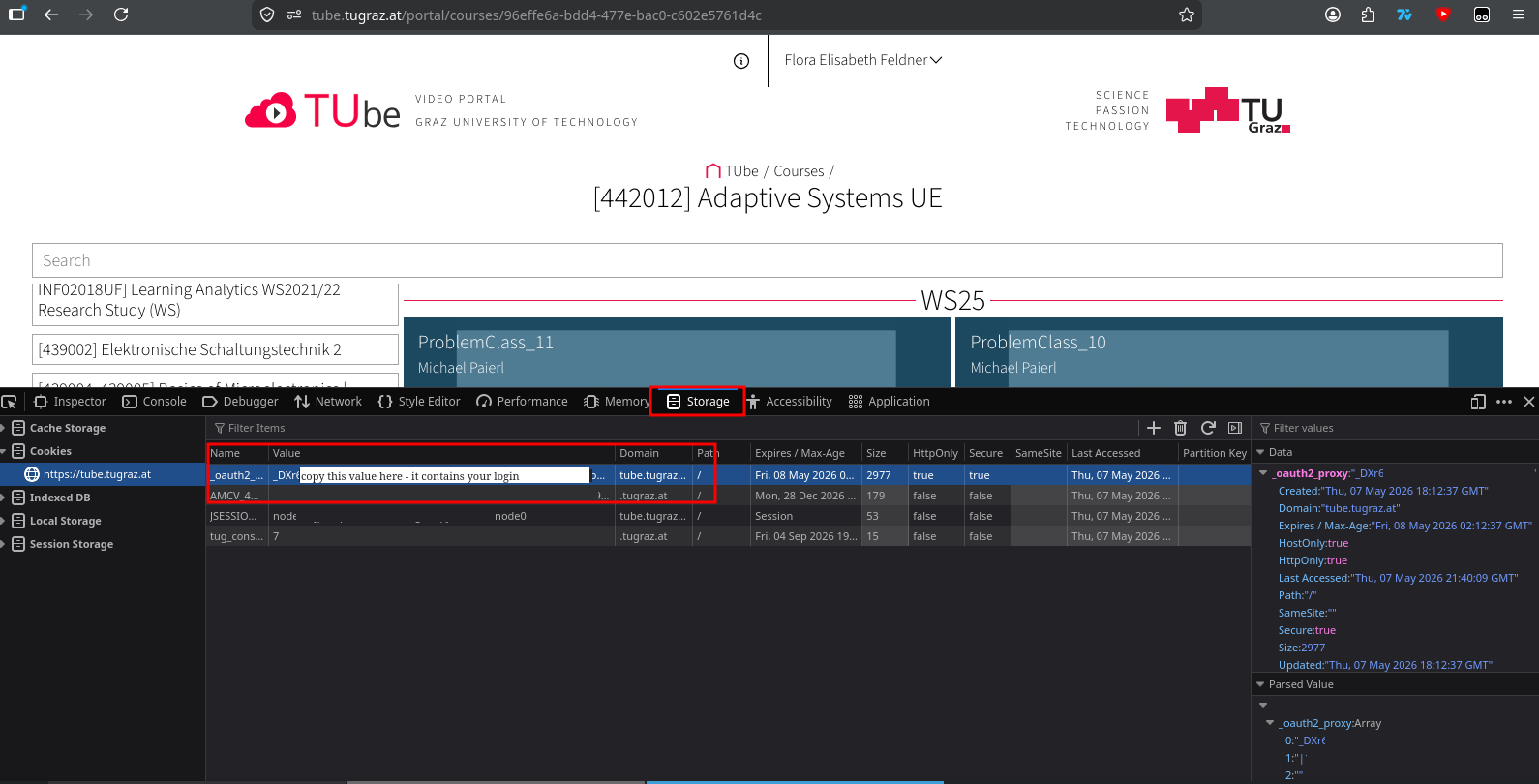This screenshot has height=784, width=1539.
Task: Open the Memory tab
Action: click(x=617, y=402)
